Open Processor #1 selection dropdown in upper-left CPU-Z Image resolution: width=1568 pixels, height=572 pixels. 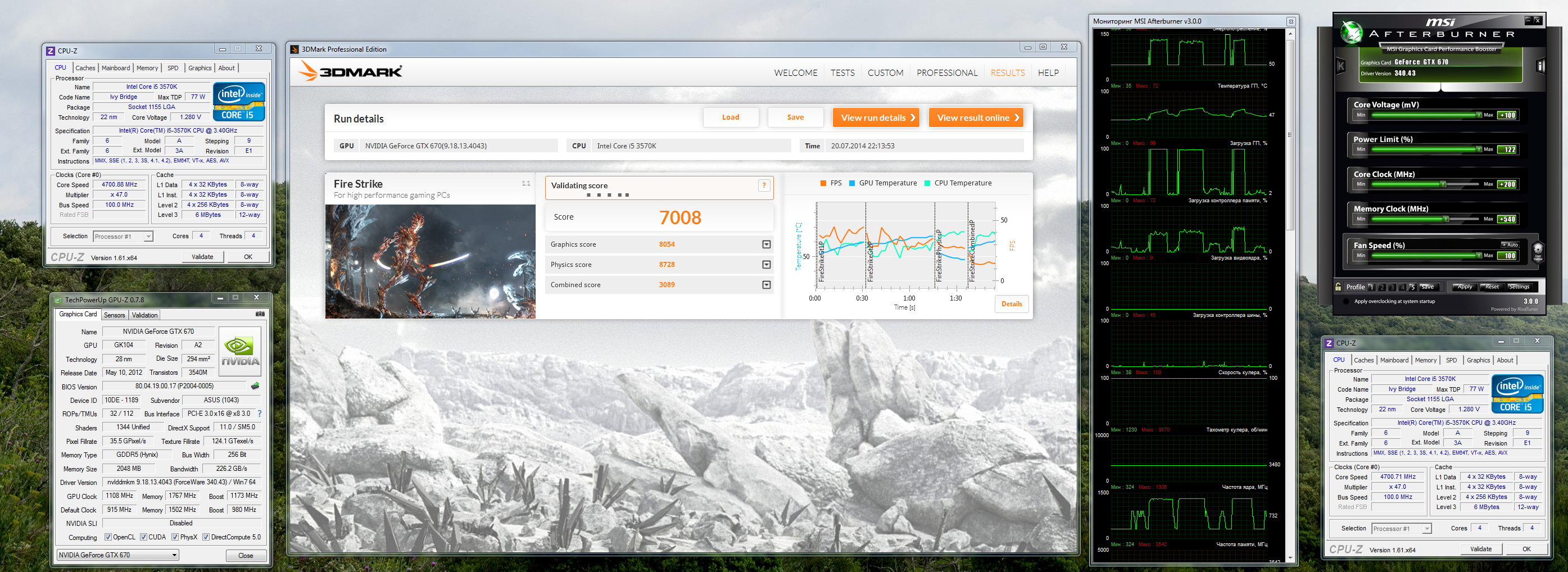pos(123,236)
